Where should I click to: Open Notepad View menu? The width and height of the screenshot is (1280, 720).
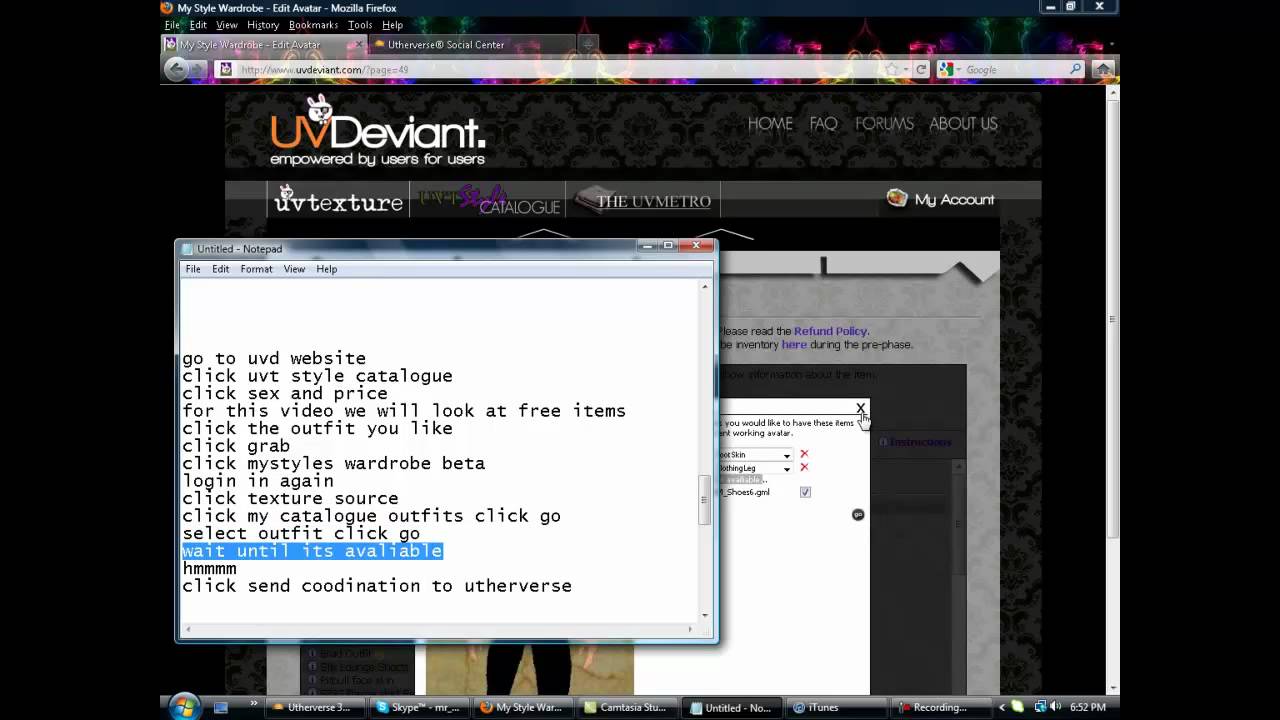tap(294, 269)
